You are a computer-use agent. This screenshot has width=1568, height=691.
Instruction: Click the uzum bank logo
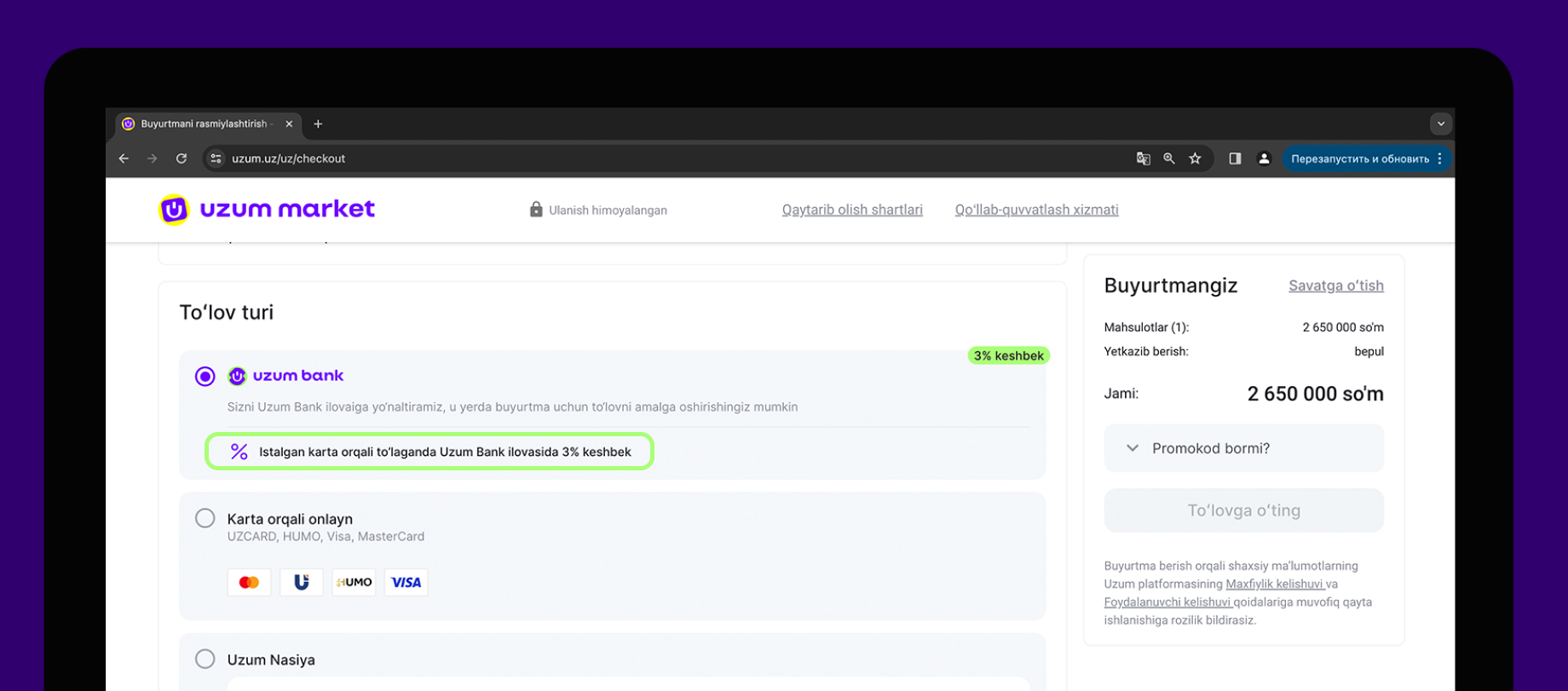tap(286, 376)
